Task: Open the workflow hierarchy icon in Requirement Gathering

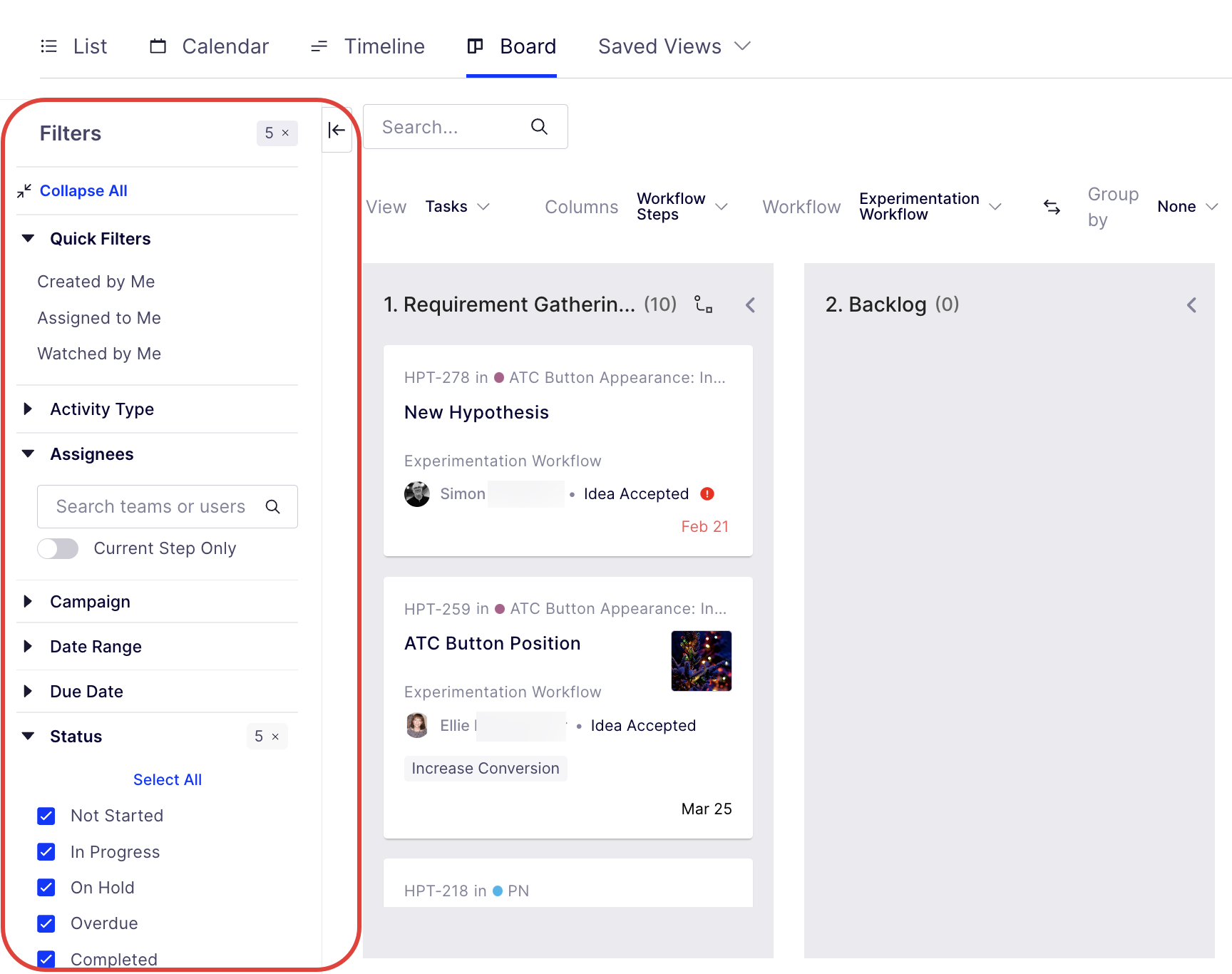Action: click(704, 304)
